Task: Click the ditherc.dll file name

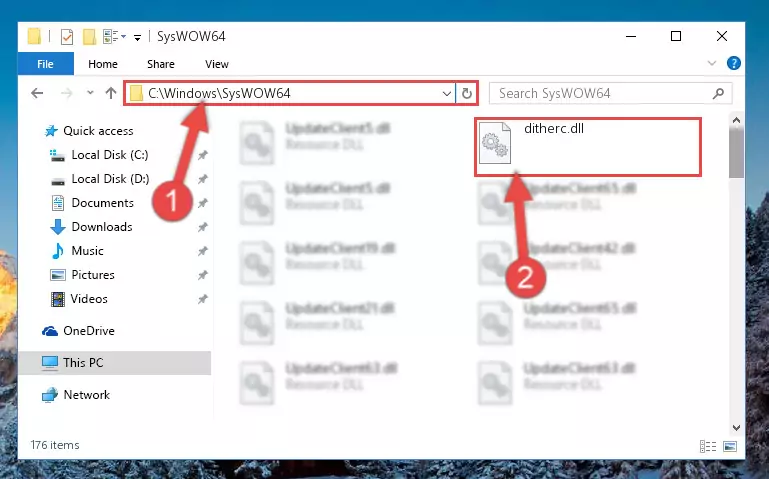Action: tap(554, 128)
